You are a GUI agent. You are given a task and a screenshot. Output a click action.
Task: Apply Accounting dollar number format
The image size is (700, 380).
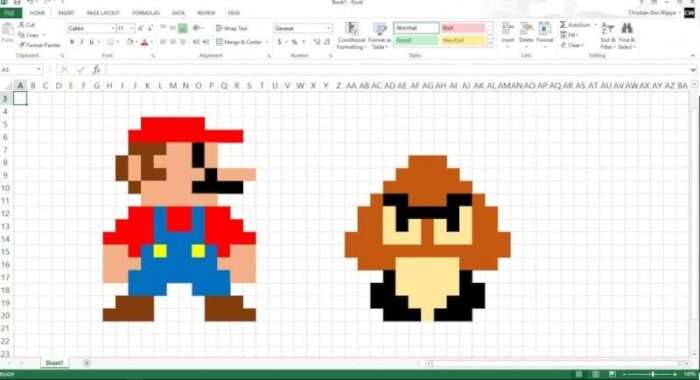[280, 42]
